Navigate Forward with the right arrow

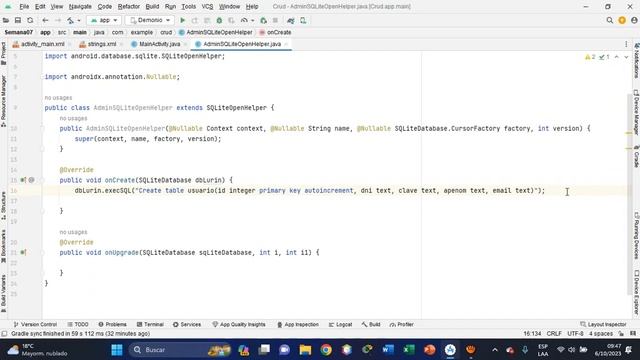(58, 20)
